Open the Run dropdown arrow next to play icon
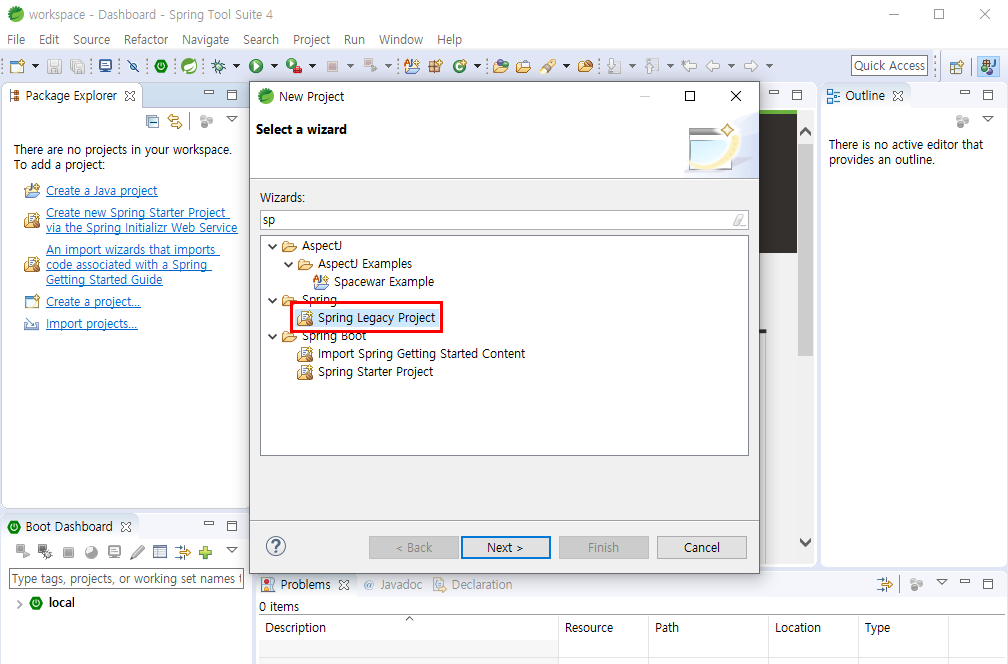Image resolution: width=1008 pixels, height=664 pixels. [274, 66]
